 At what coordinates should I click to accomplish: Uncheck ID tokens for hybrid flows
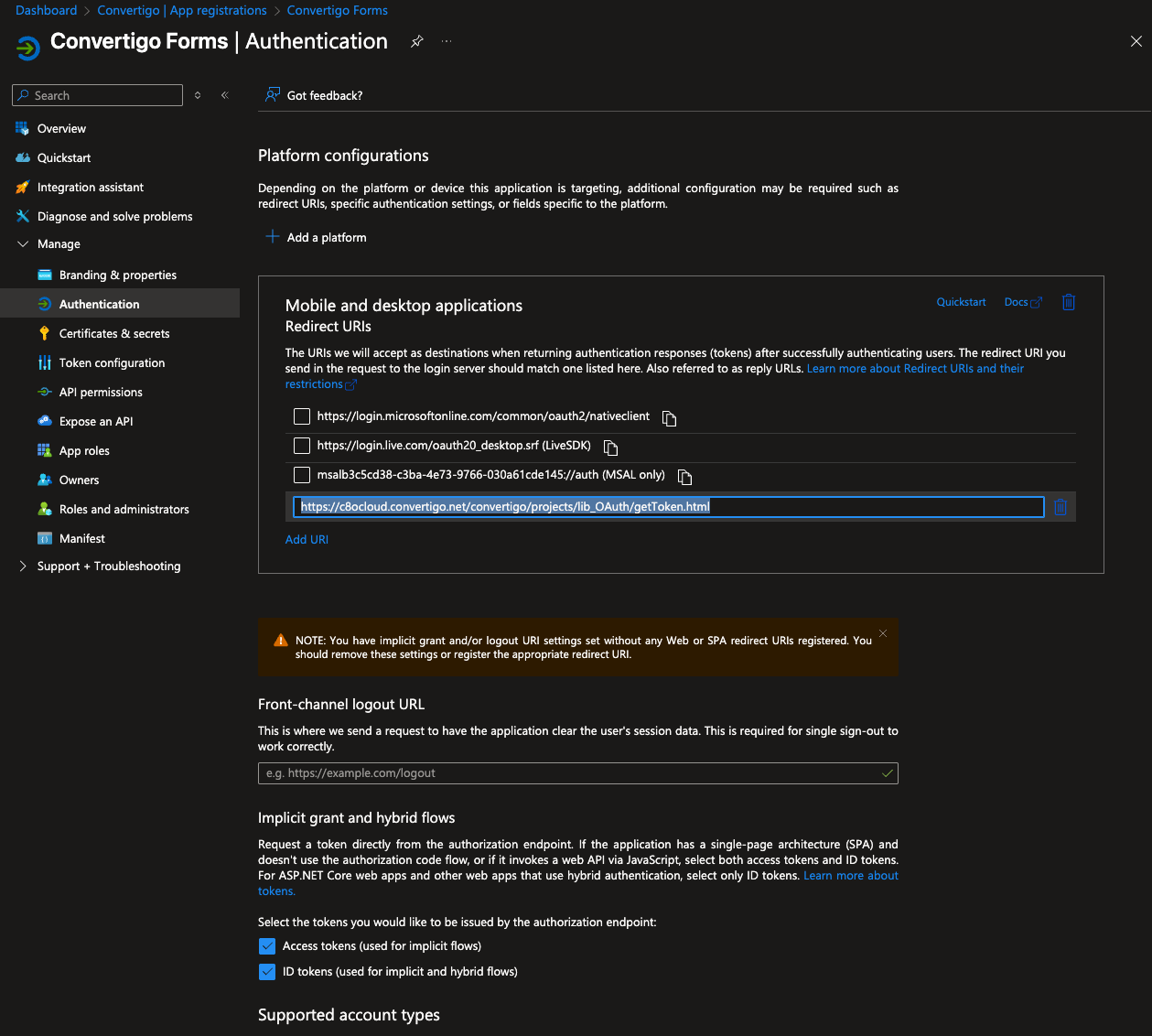tap(267, 972)
